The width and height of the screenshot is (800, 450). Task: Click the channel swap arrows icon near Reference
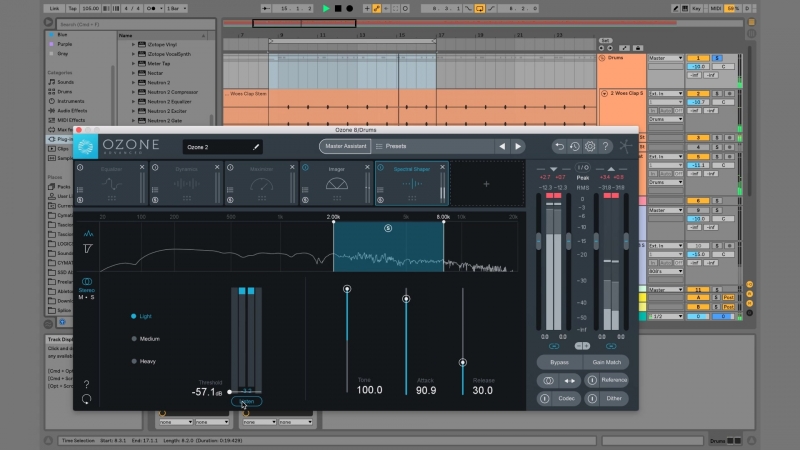click(x=569, y=381)
